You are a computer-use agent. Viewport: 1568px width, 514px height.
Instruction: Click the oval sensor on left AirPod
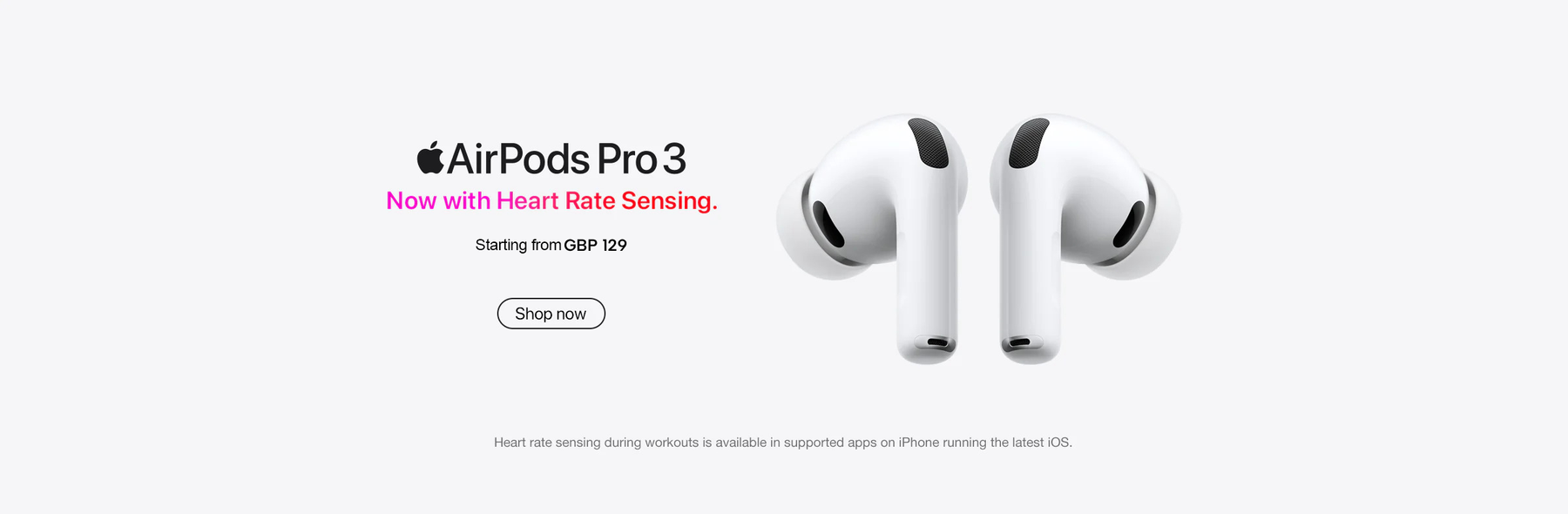[x=828, y=224]
